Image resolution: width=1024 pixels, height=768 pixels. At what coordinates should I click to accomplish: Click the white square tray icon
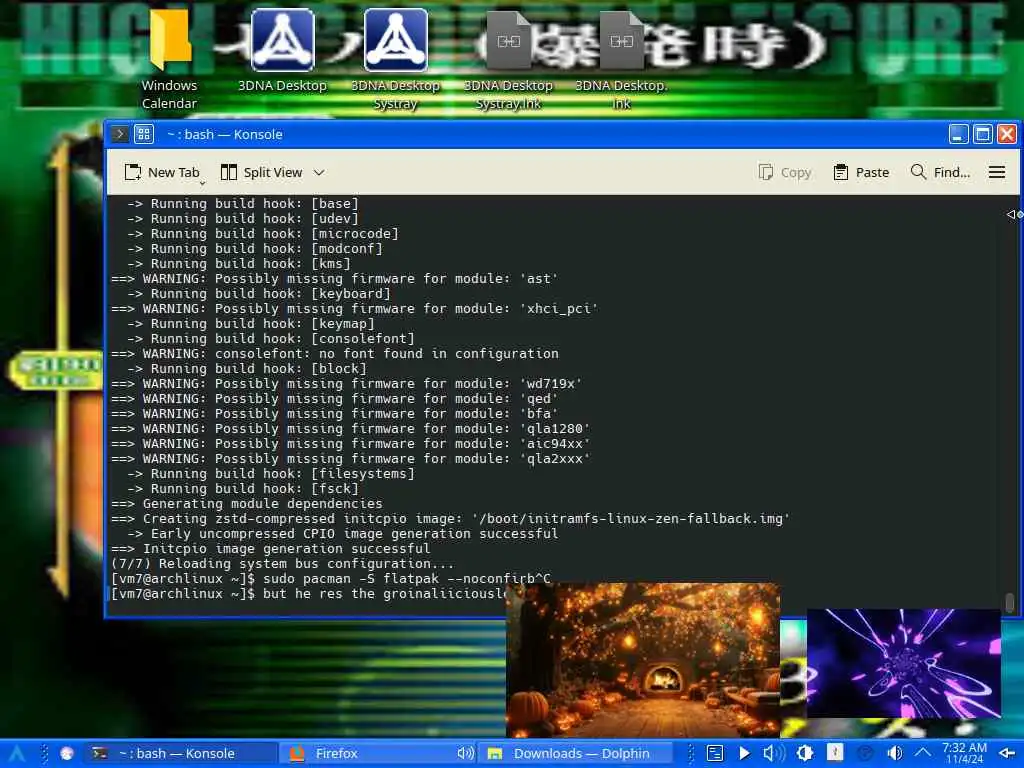[x=835, y=752]
